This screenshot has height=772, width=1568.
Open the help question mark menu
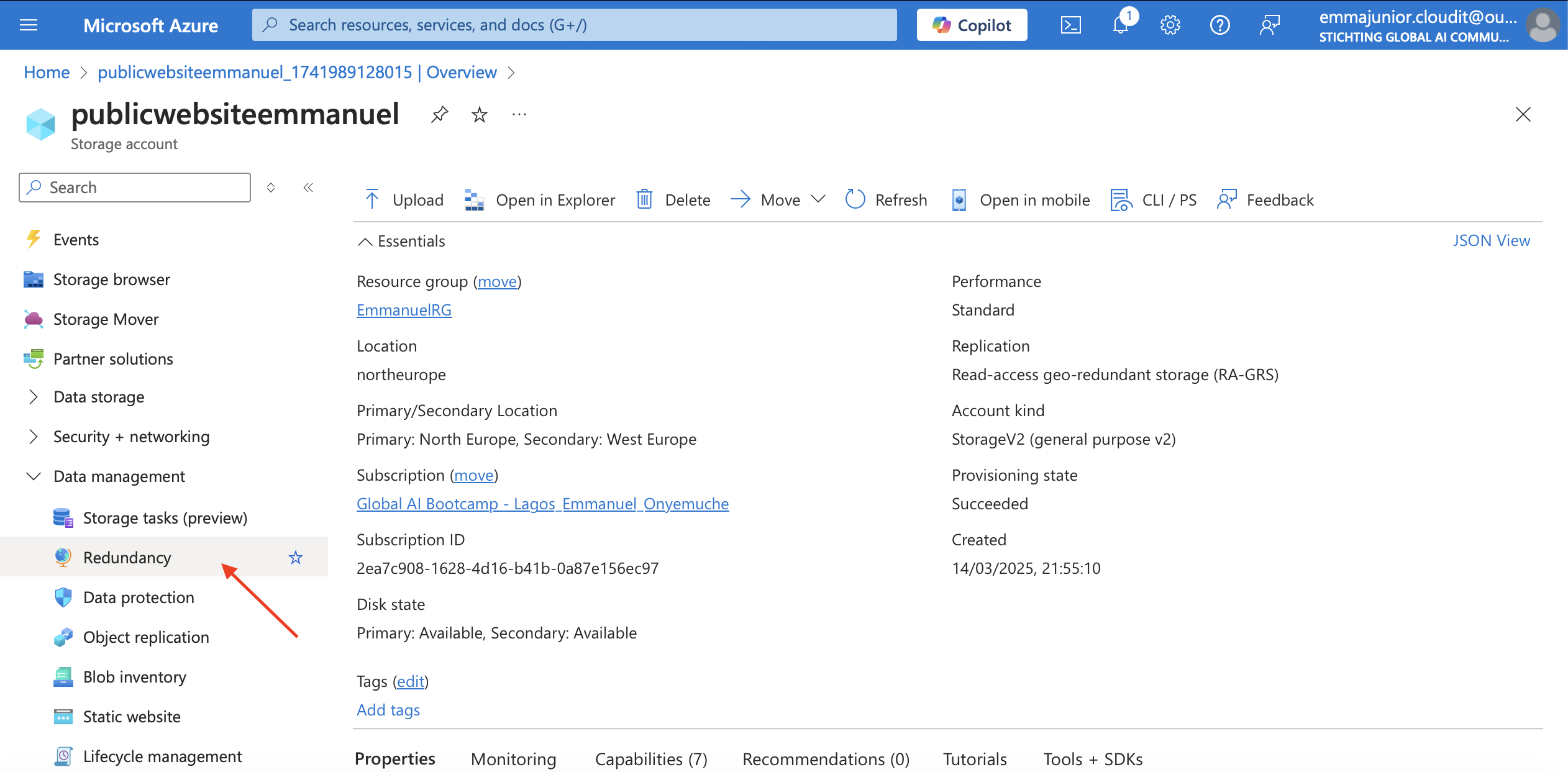[1219, 25]
